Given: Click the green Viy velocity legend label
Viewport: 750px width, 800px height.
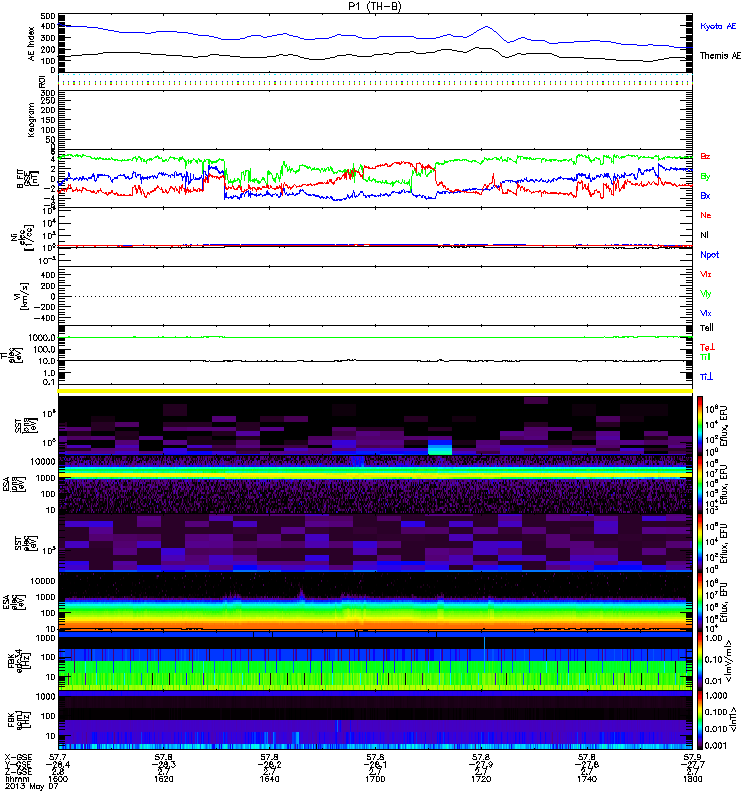Looking at the screenshot, I should [x=706, y=294].
